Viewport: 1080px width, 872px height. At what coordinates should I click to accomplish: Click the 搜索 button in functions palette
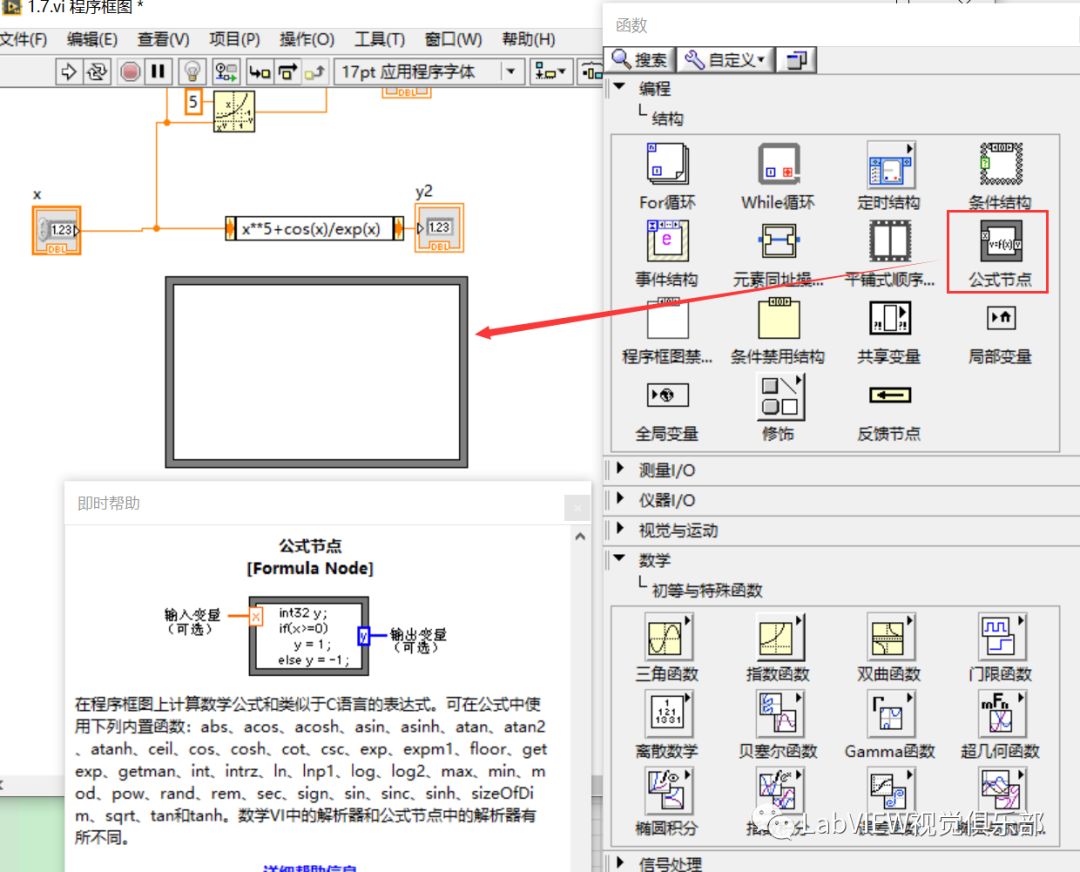(x=638, y=58)
